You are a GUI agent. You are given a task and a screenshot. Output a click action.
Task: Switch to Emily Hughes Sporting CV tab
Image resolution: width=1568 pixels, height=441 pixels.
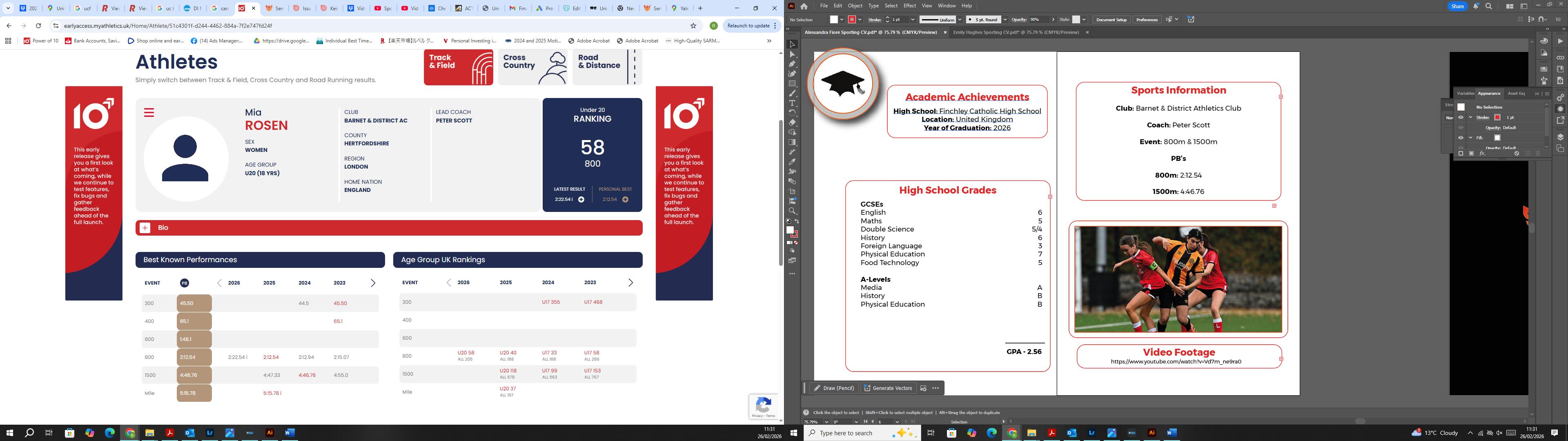click(1015, 32)
